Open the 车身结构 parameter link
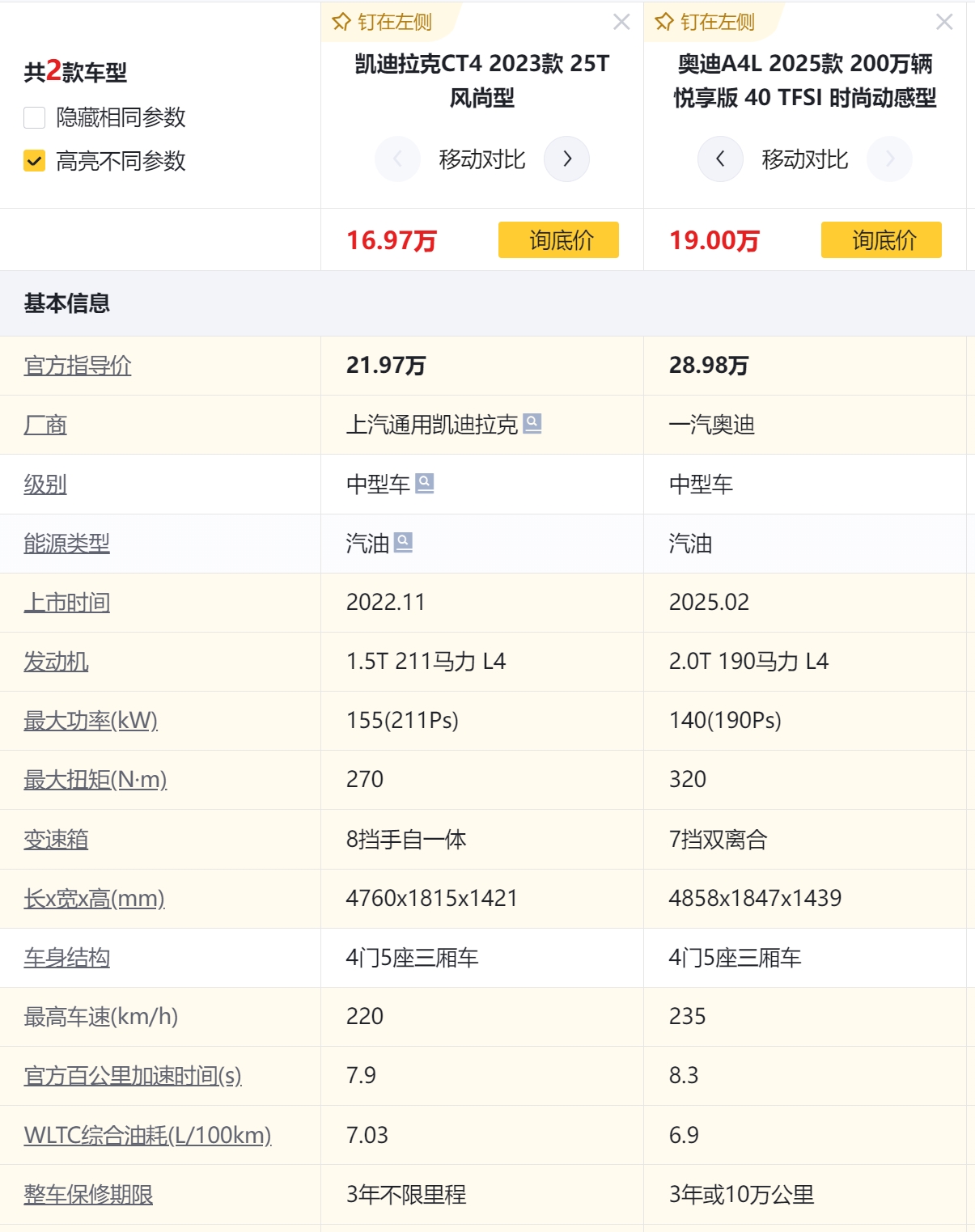This screenshot has width=975, height=1232. 67,958
